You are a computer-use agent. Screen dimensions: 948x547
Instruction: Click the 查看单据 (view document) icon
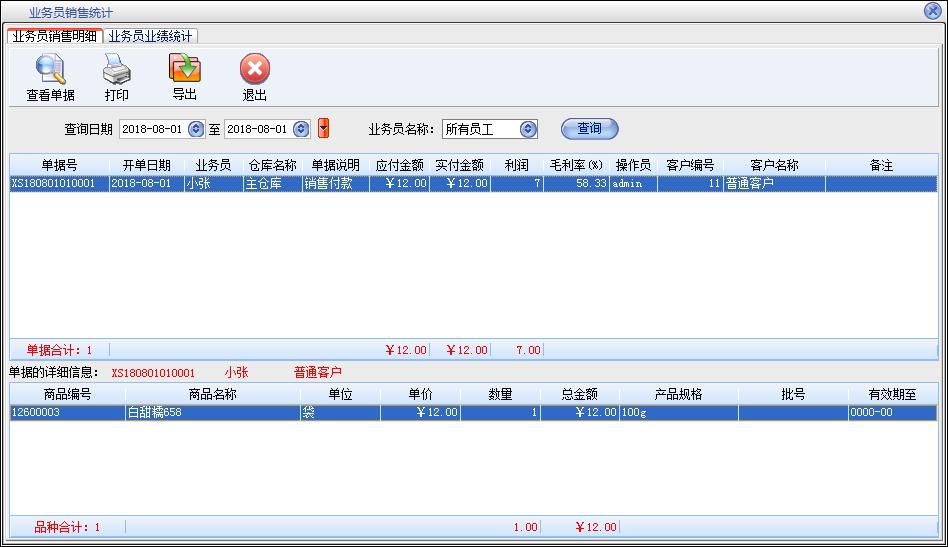[x=50, y=71]
